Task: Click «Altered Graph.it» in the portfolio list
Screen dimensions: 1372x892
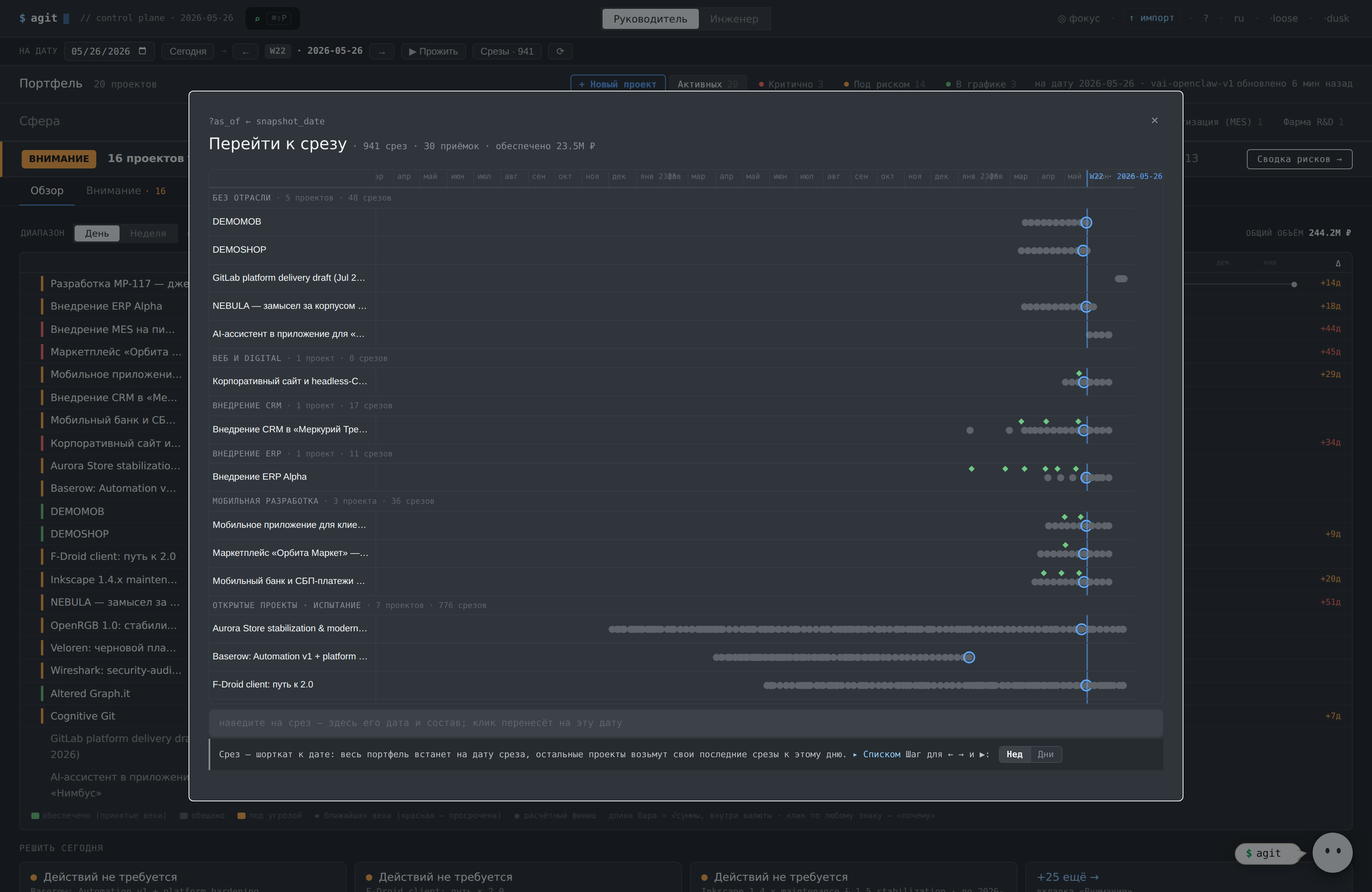Action: [x=90, y=693]
